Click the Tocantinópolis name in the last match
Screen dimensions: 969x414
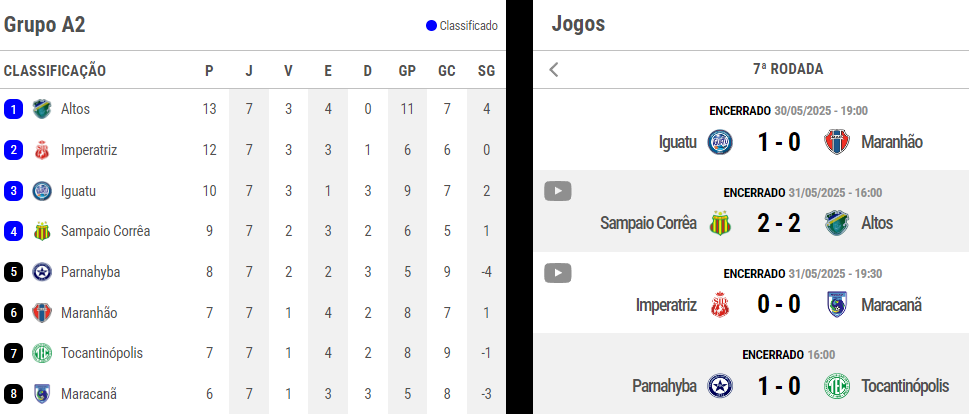tap(905, 386)
